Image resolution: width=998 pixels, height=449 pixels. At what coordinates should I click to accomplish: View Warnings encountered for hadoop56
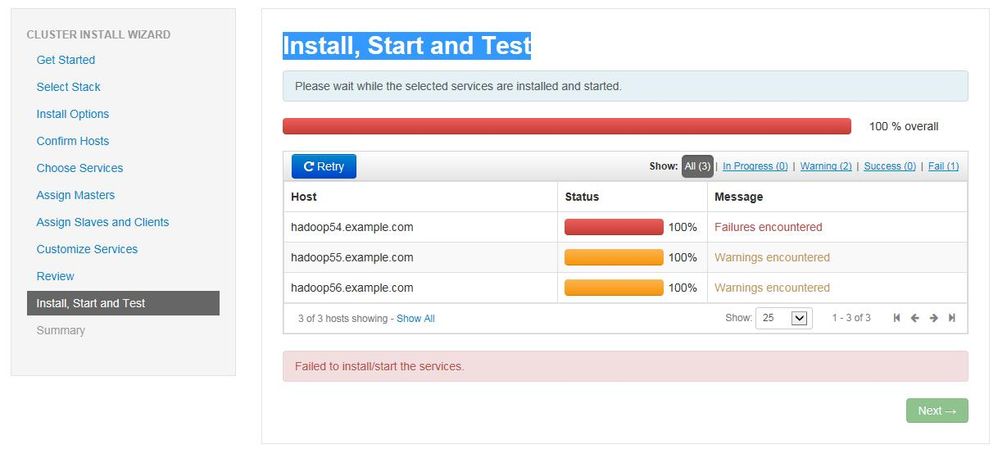tap(772, 287)
